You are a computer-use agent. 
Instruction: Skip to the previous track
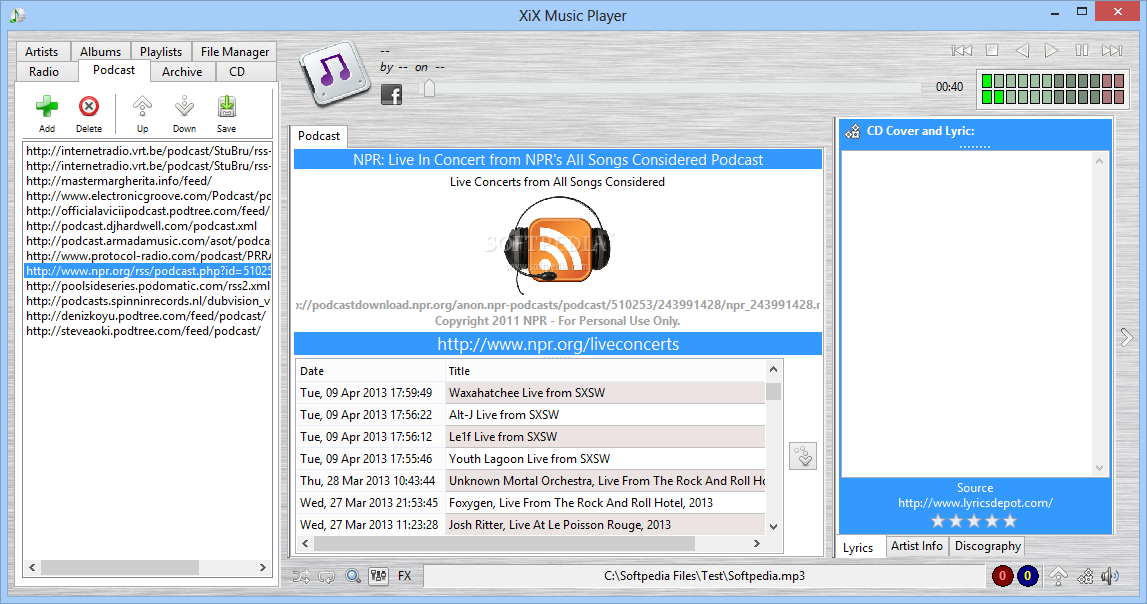click(x=961, y=50)
